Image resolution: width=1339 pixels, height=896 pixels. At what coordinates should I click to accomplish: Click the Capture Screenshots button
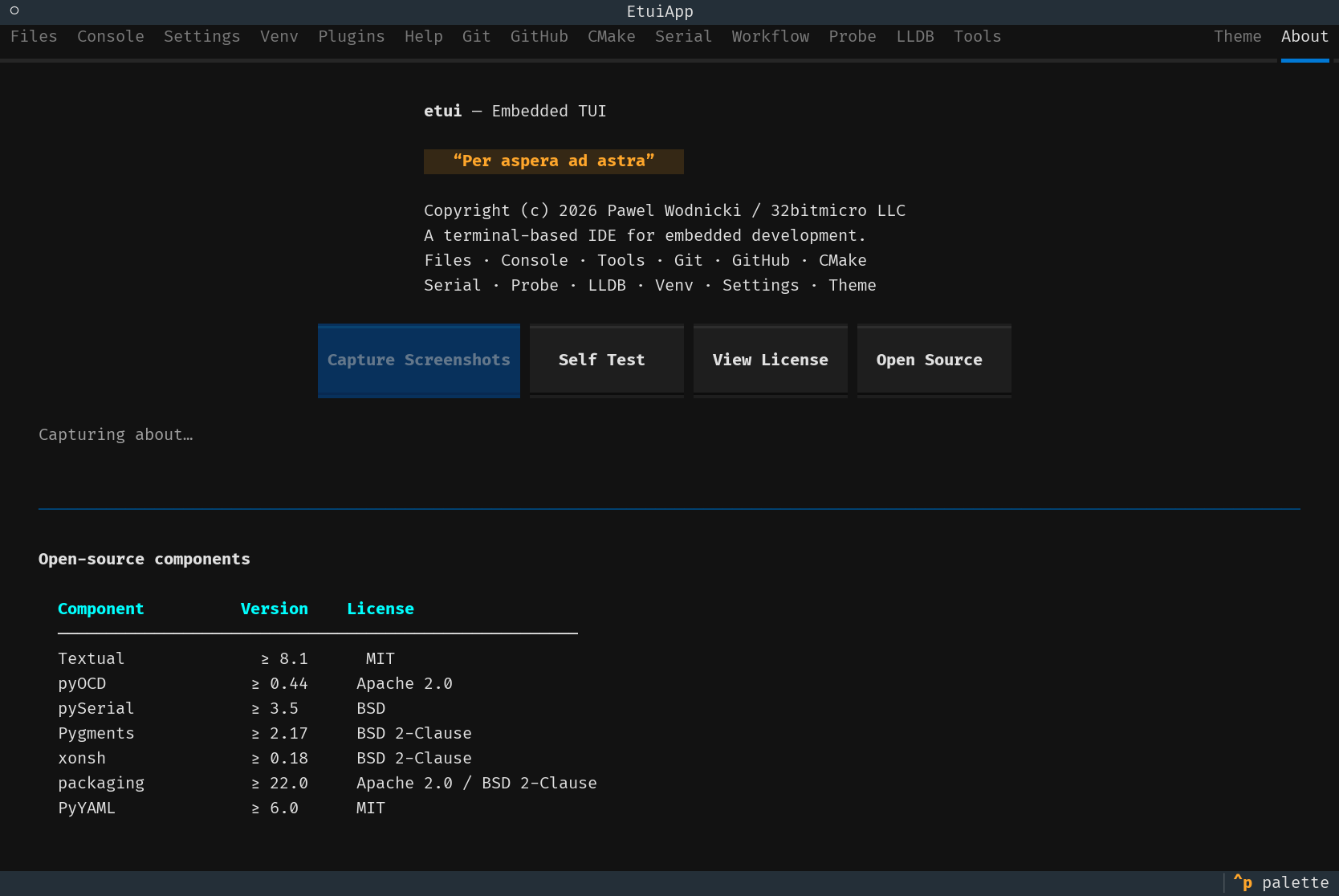(x=419, y=360)
